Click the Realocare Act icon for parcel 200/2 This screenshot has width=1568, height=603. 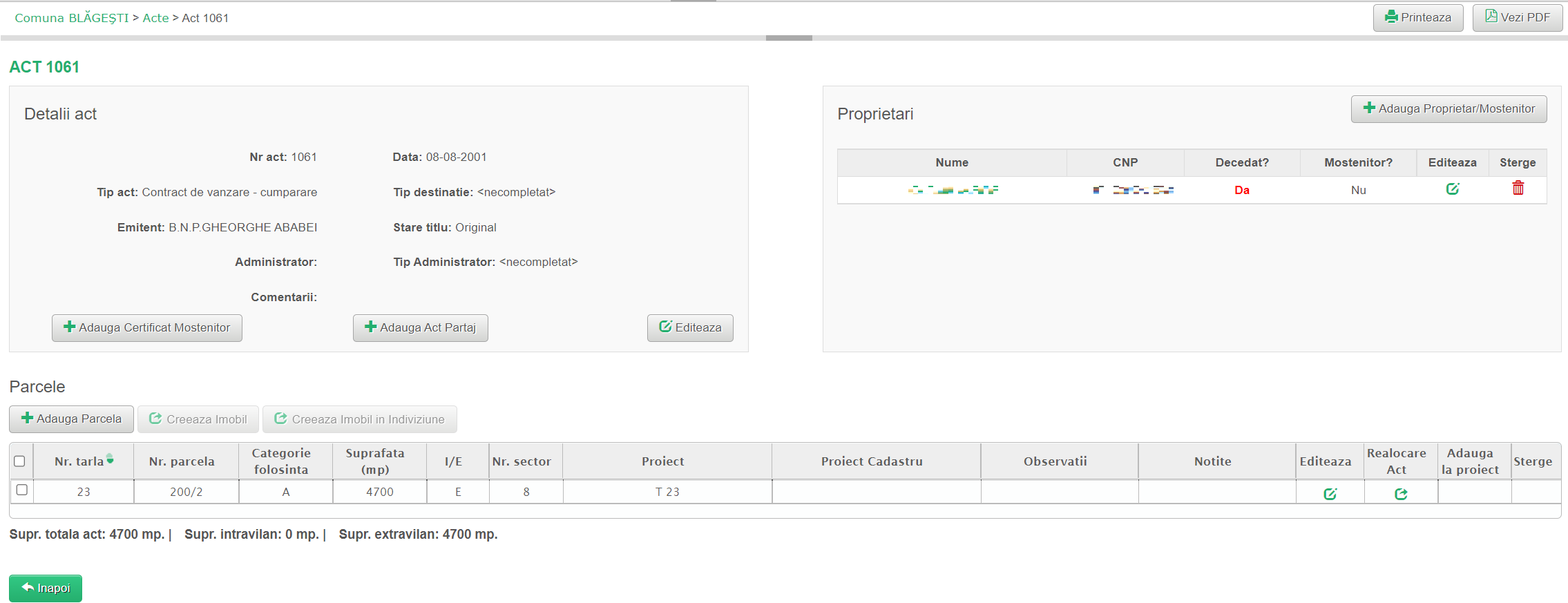tap(1401, 494)
